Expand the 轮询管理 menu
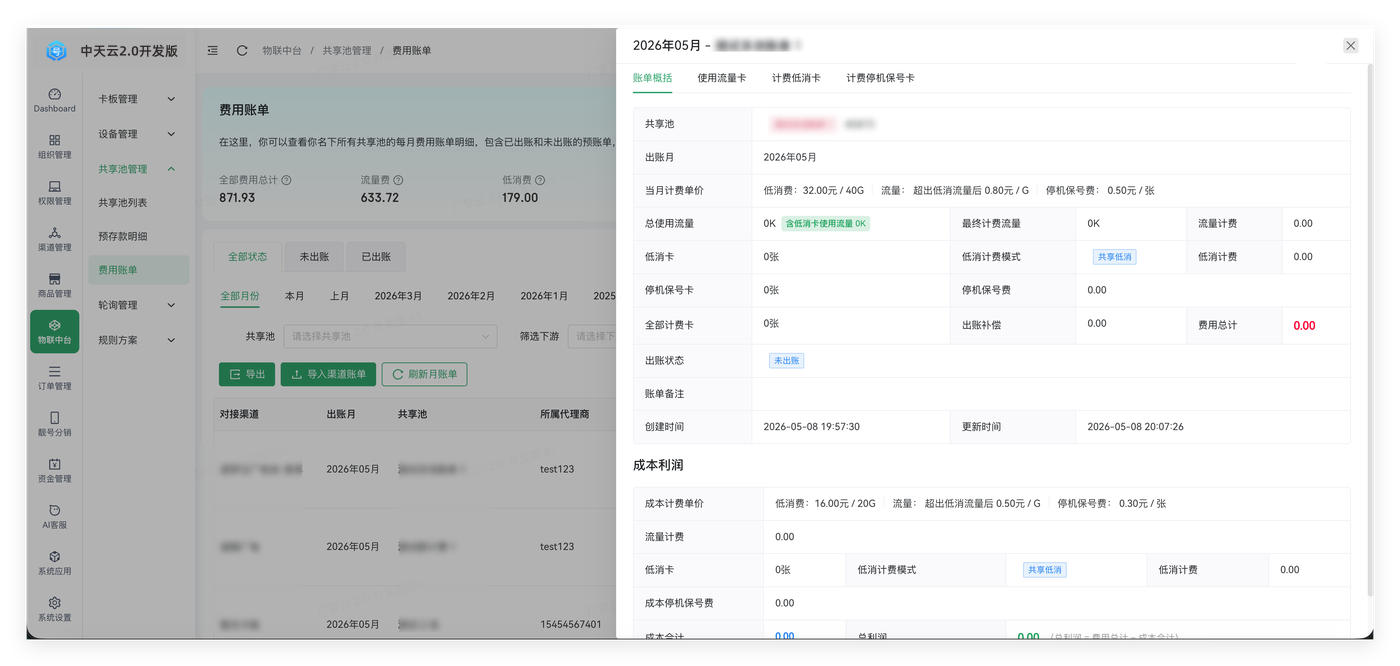This screenshot has height=666, width=1400. click(137, 305)
